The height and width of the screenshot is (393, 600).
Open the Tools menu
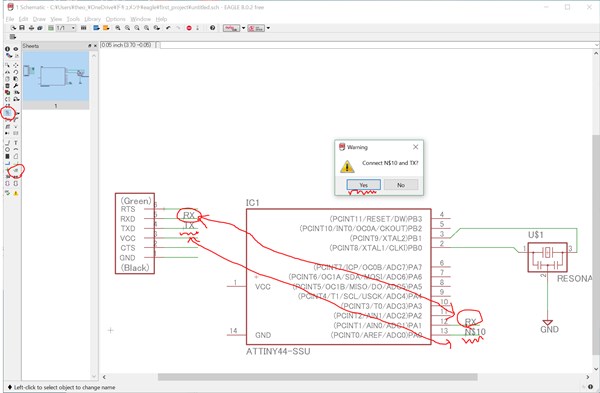pyautogui.click(x=73, y=19)
